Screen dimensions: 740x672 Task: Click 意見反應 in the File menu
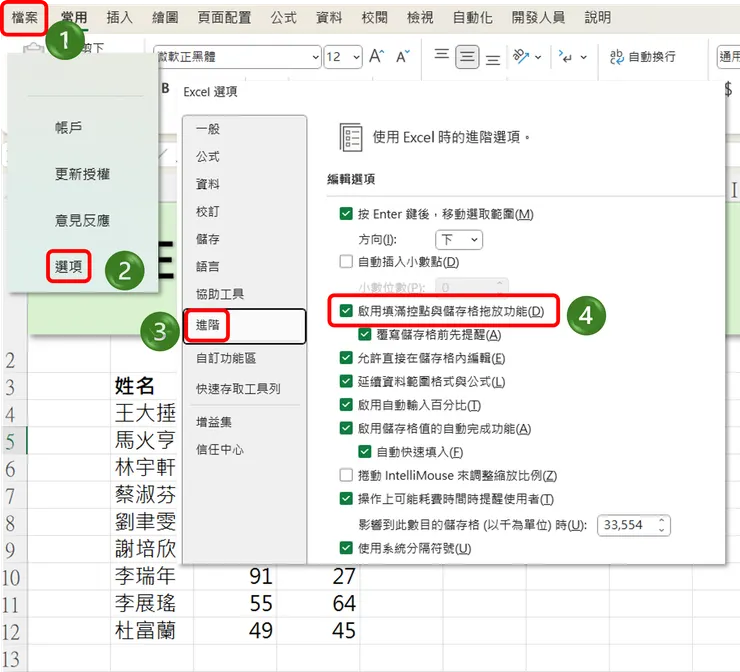tap(83, 220)
